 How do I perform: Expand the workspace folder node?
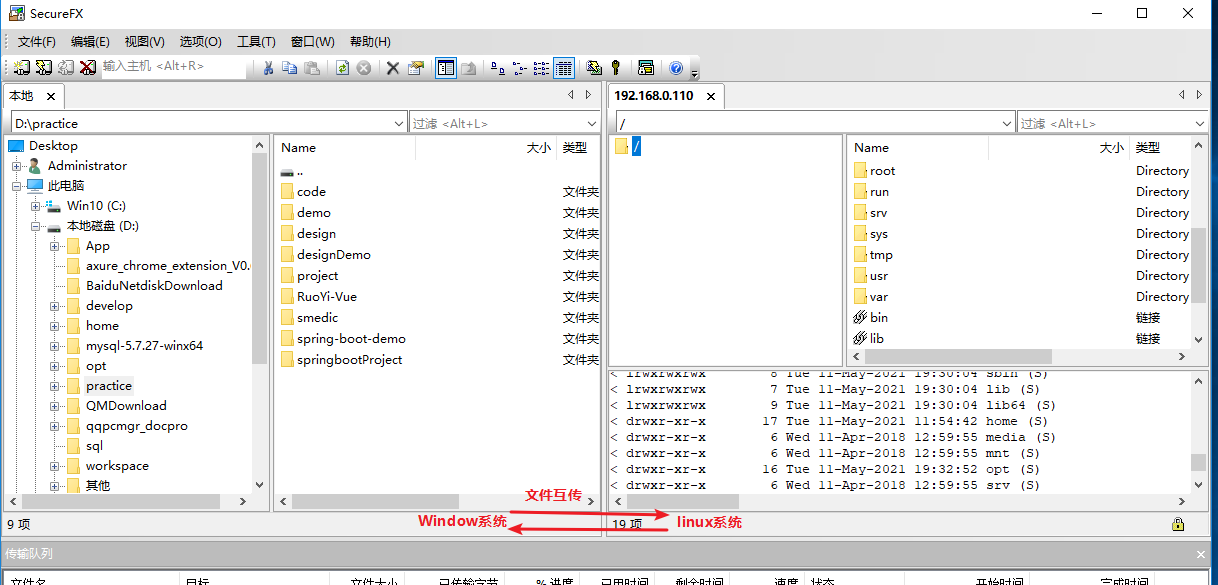pos(55,466)
